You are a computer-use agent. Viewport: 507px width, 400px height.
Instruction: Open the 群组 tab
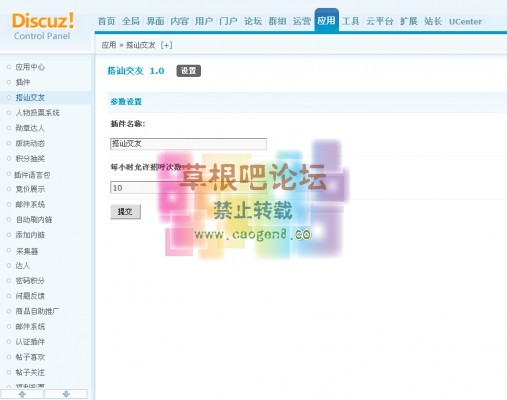(277, 21)
